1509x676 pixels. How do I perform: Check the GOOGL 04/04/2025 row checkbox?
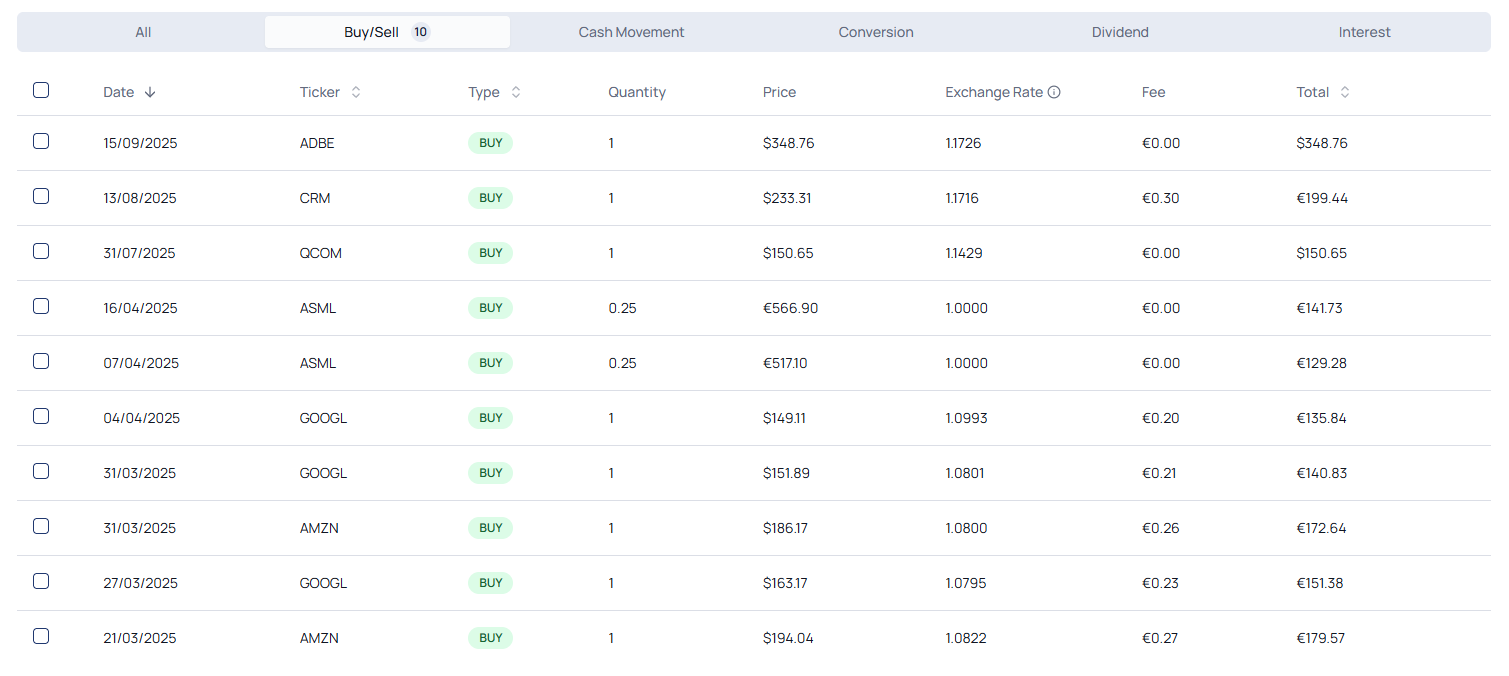41,416
